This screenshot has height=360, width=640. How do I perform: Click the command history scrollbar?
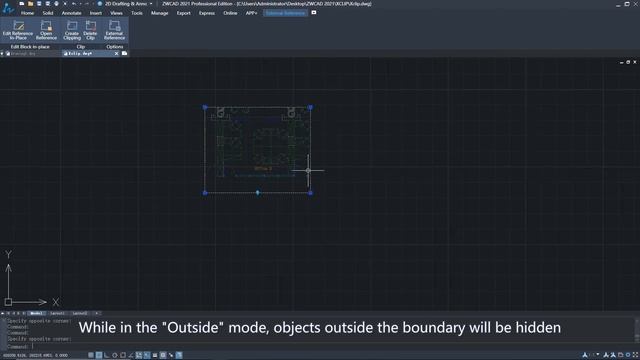pos(637,331)
